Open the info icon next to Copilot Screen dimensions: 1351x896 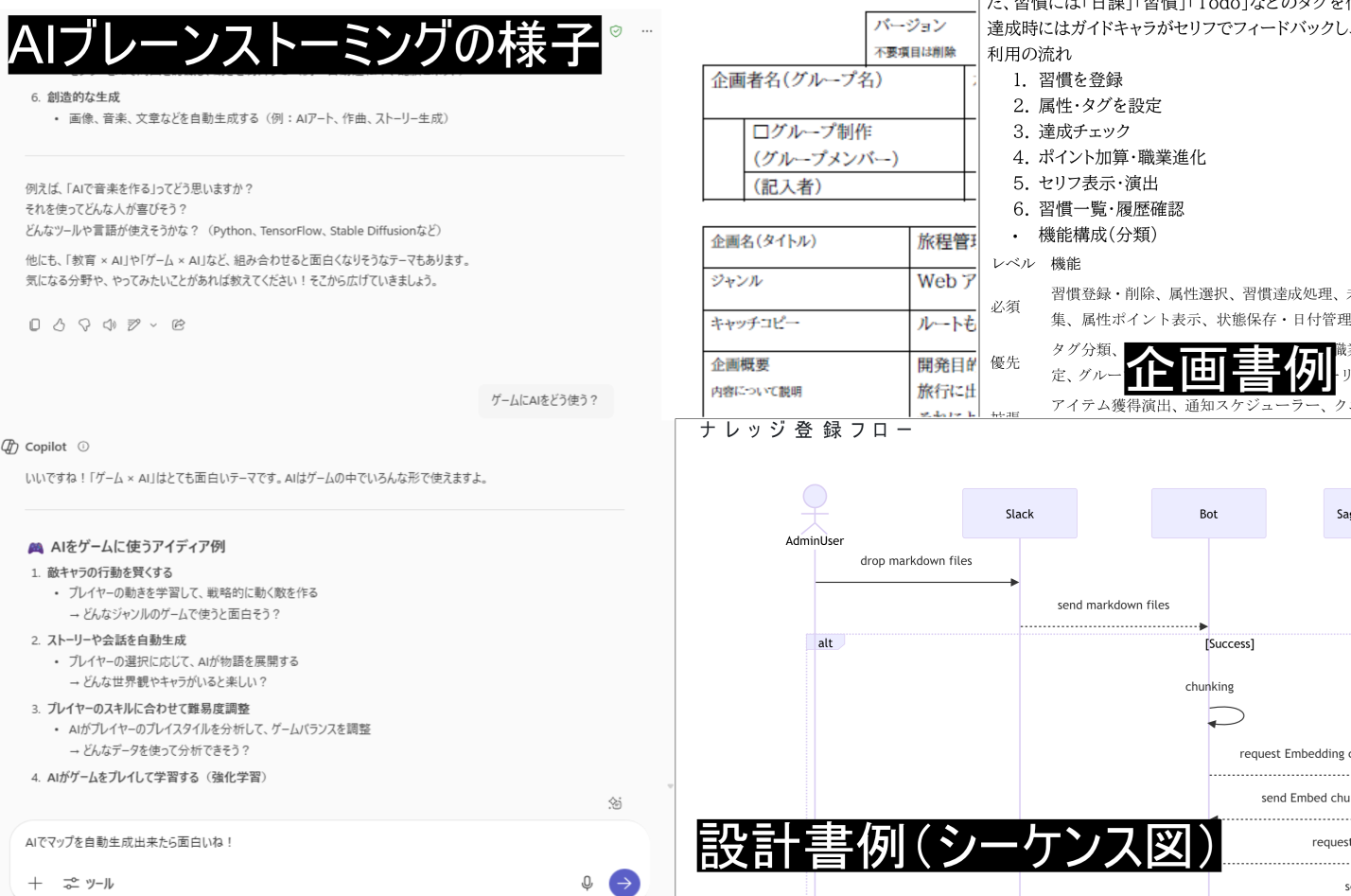pyautogui.click(x=83, y=447)
